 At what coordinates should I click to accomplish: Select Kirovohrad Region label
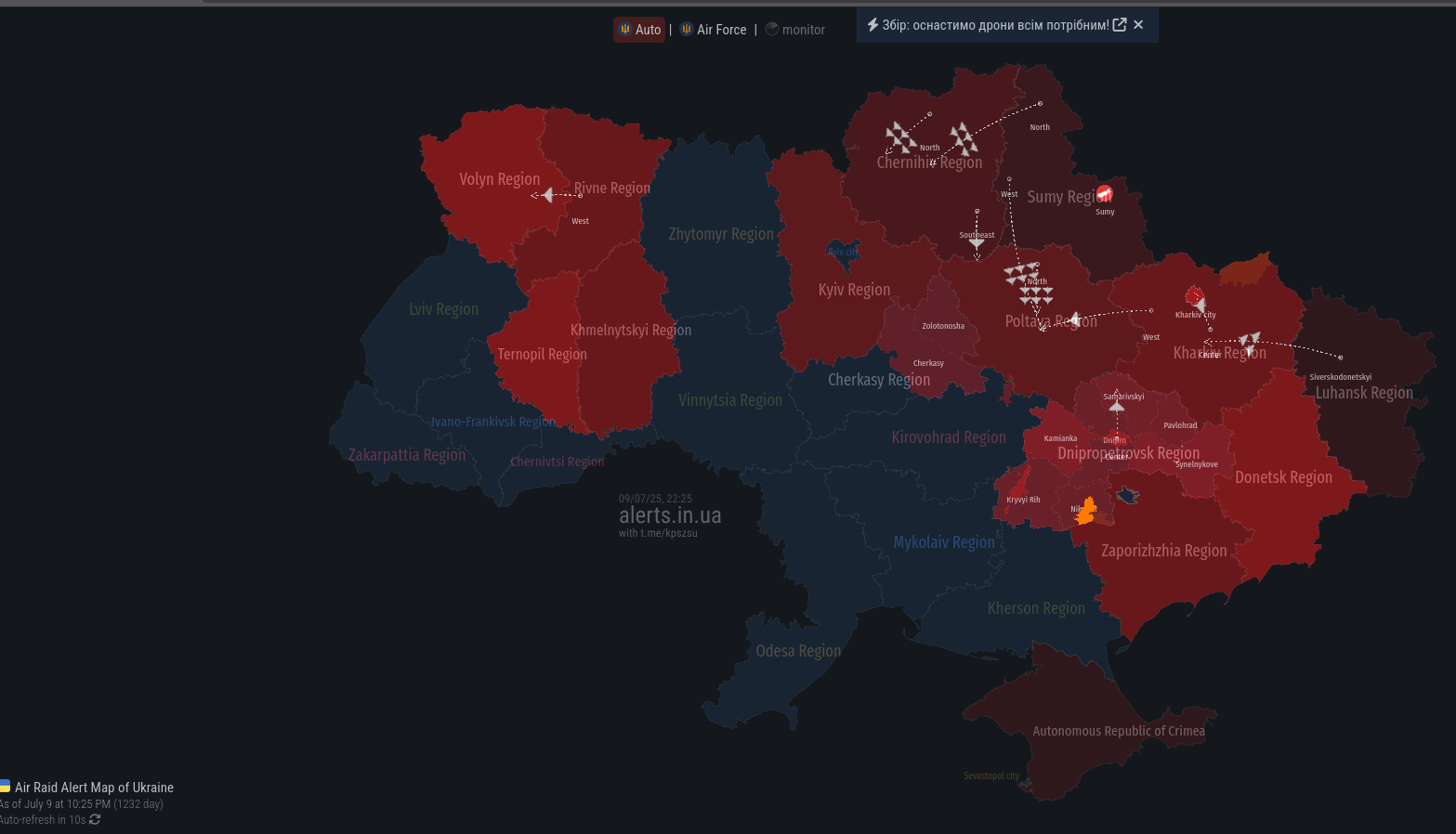tap(949, 437)
